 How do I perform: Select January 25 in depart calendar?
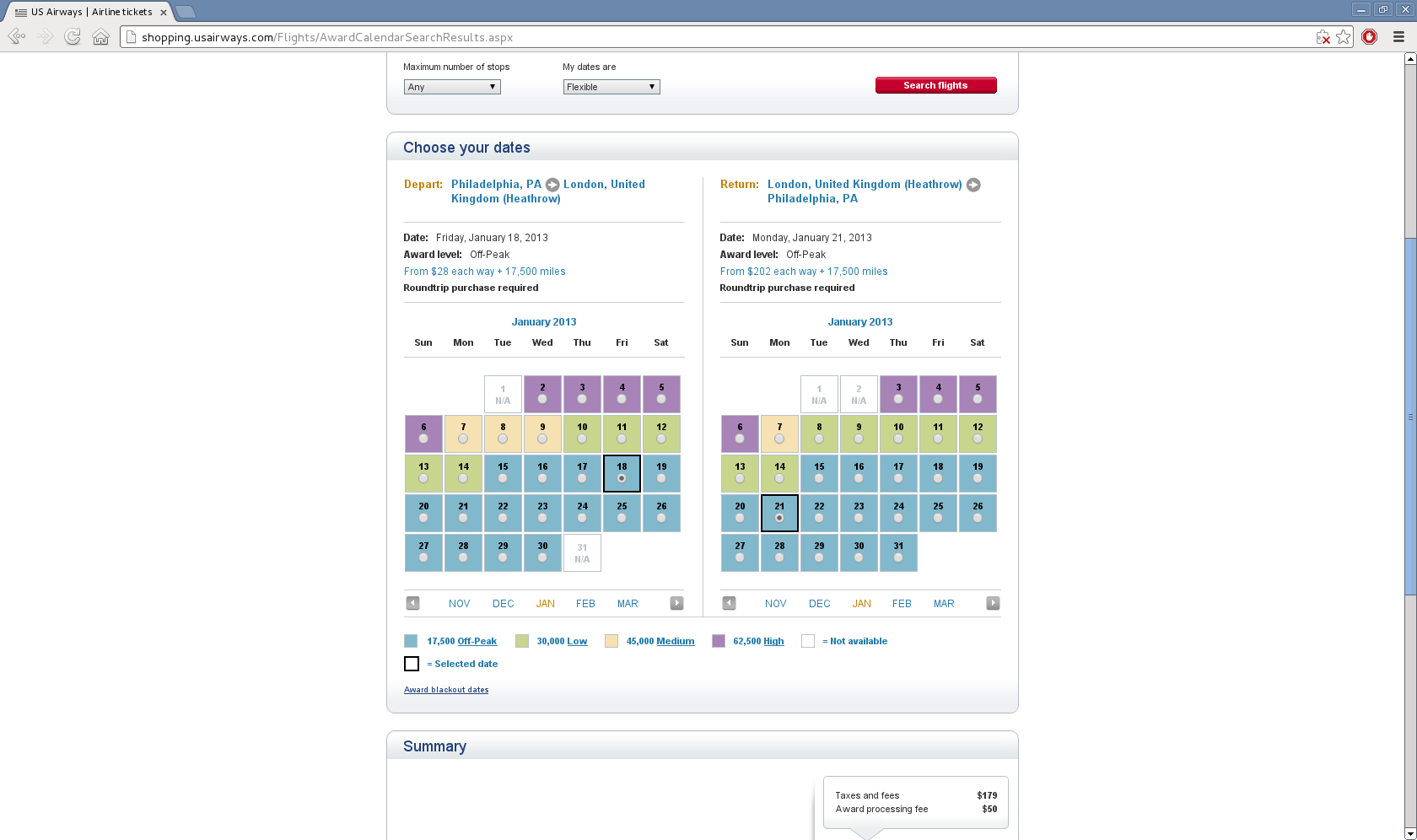[622, 517]
